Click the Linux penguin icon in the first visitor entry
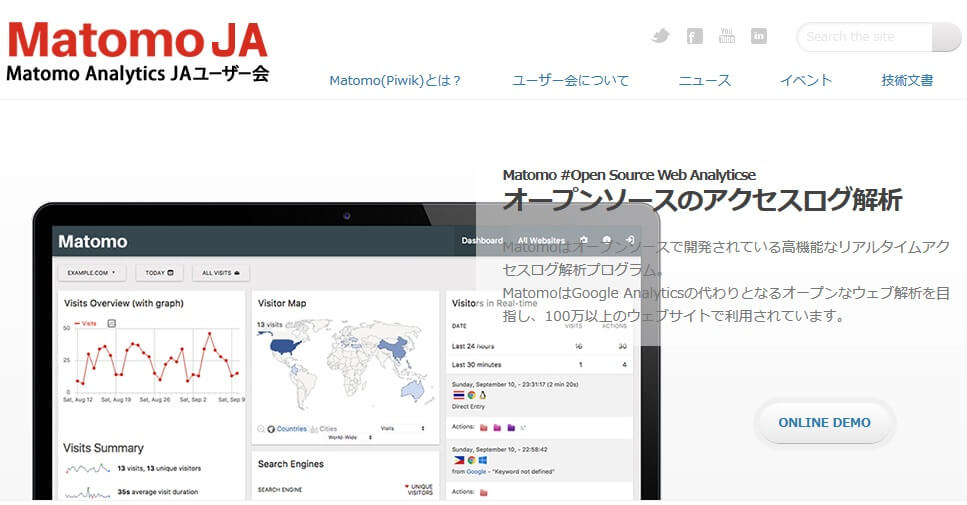 [x=483, y=395]
